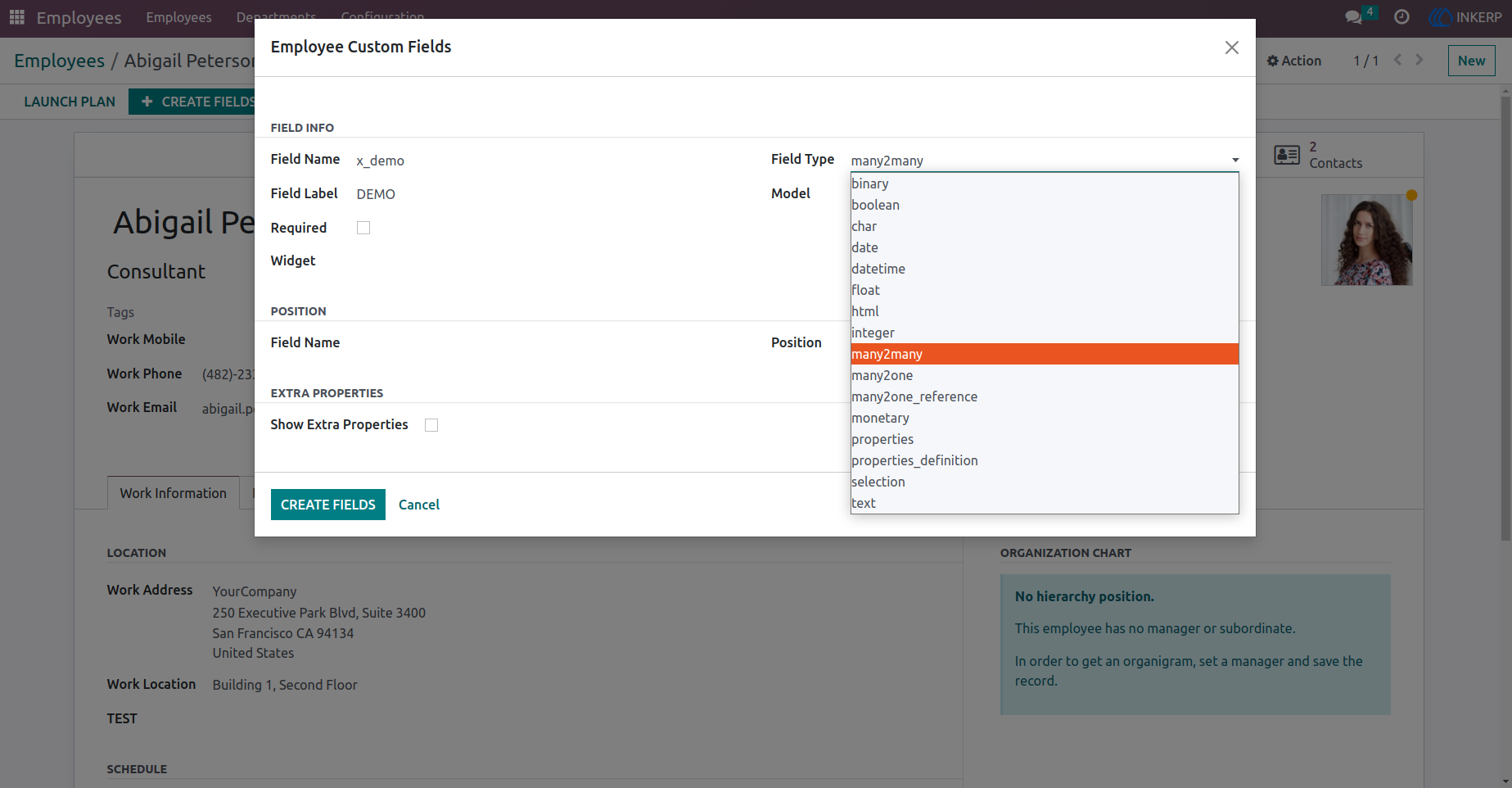1512x788 pixels.
Task: Open INKERP user menu
Action: 1465,17
